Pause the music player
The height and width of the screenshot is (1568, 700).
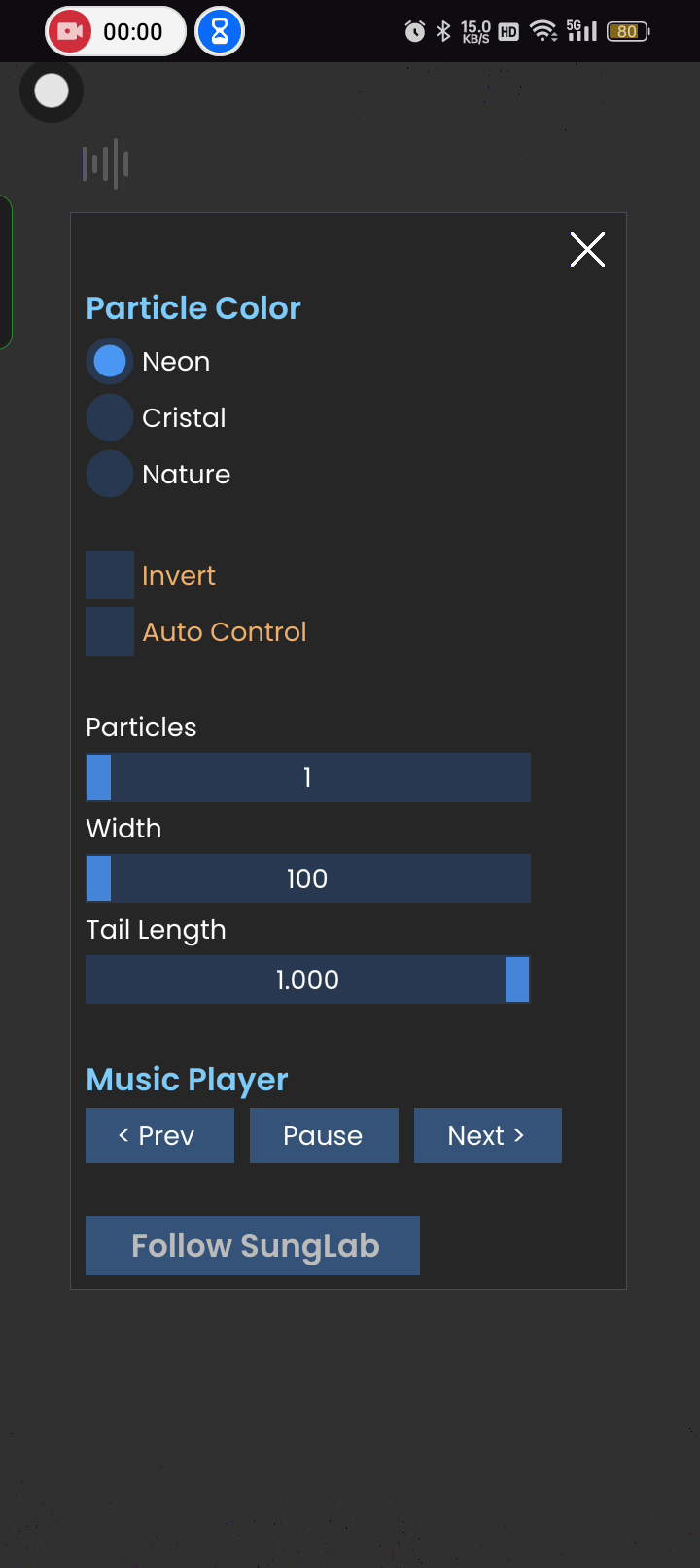324,1135
